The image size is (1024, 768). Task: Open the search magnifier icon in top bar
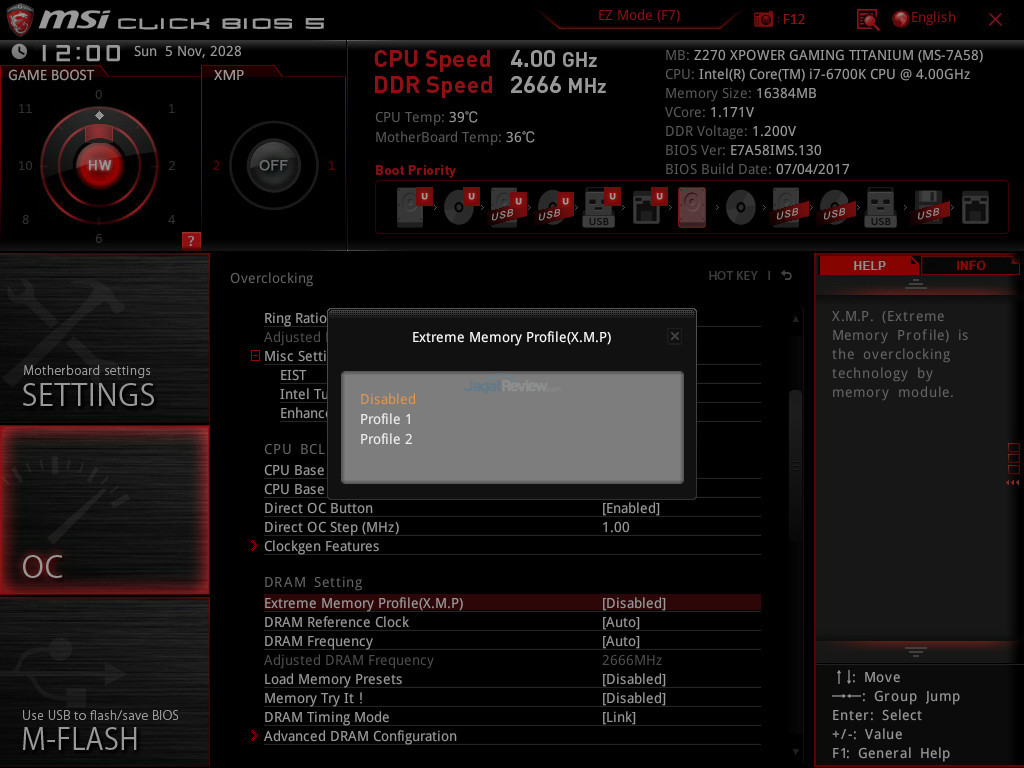[867, 19]
